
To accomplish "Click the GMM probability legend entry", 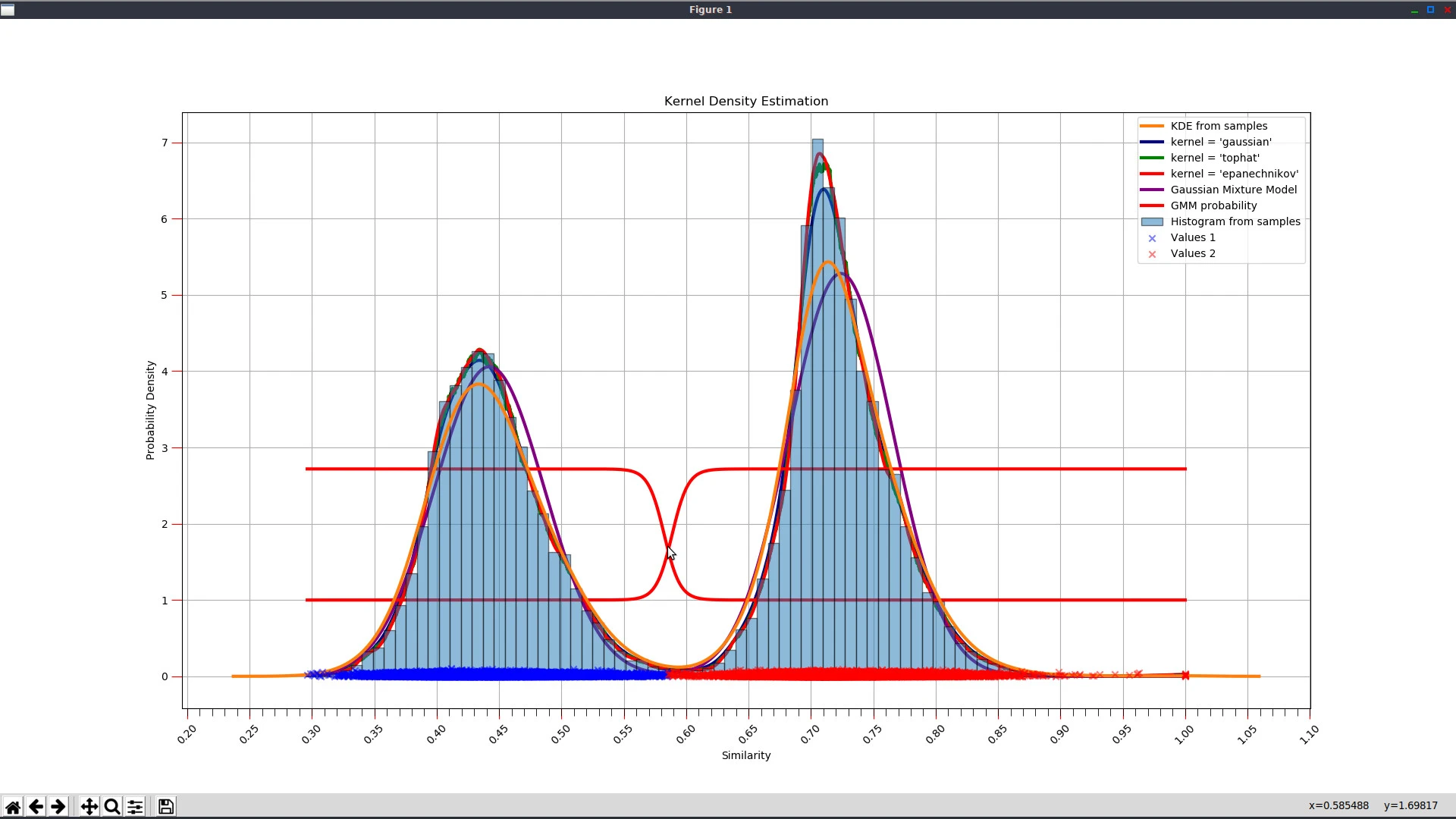I will pyautogui.click(x=1213, y=206).
